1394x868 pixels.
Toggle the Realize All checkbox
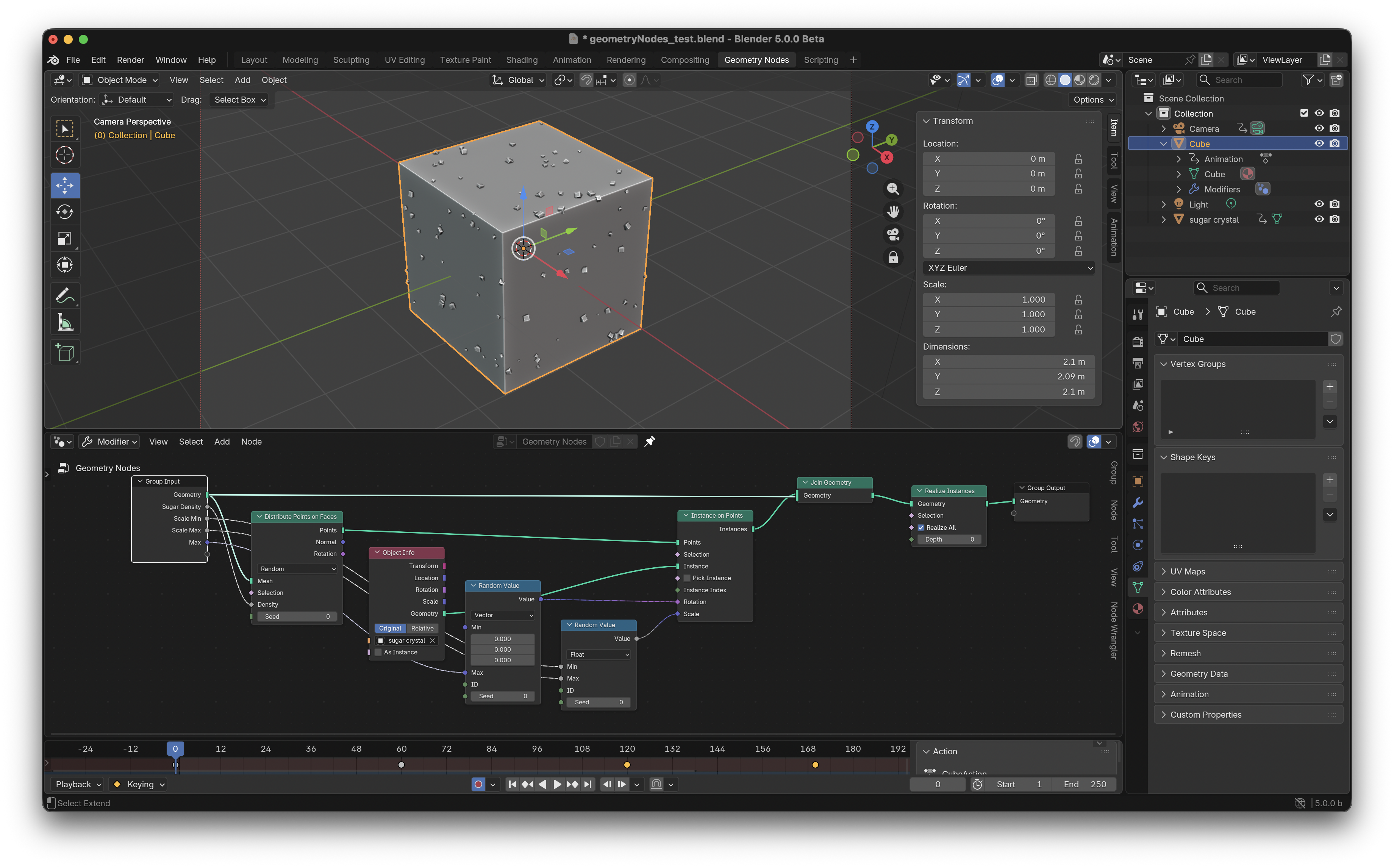pos(921,528)
